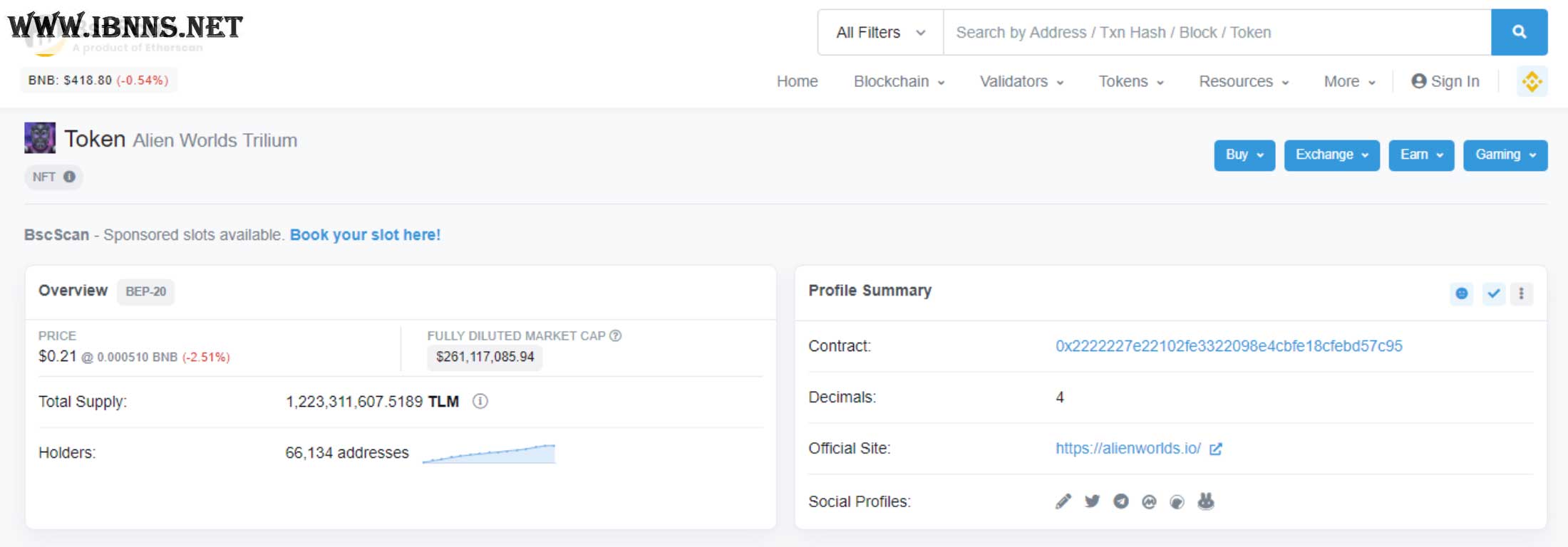The width and height of the screenshot is (1568, 547).
Task: Expand the All Filters dropdown
Action: (x=881, y=32)
